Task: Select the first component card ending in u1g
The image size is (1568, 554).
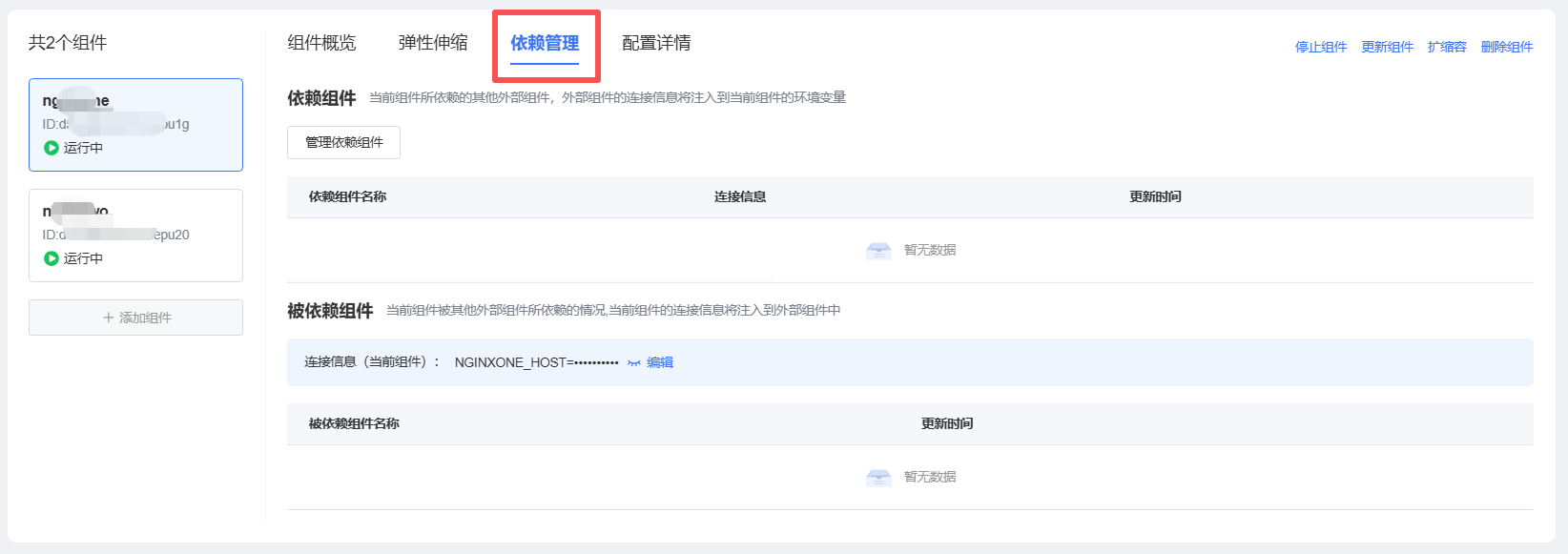Action: (135, 125)
